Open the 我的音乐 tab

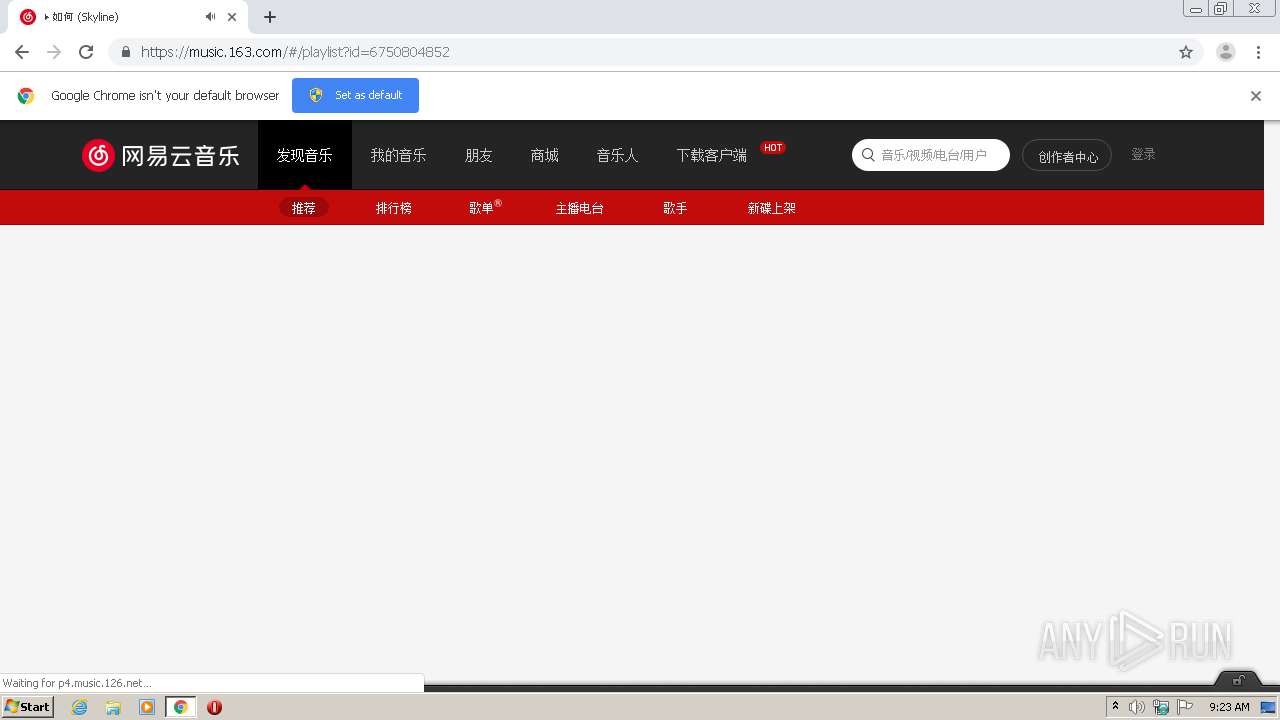tap(398, 155)
